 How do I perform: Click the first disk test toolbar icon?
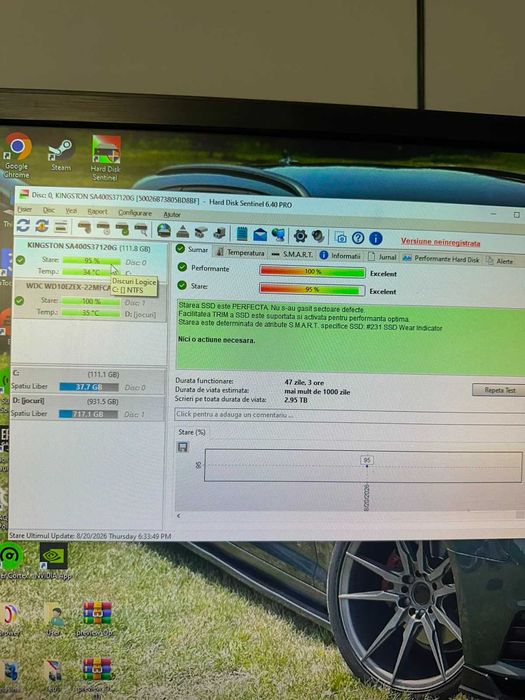pyautogui.click(x=84, y=228)
